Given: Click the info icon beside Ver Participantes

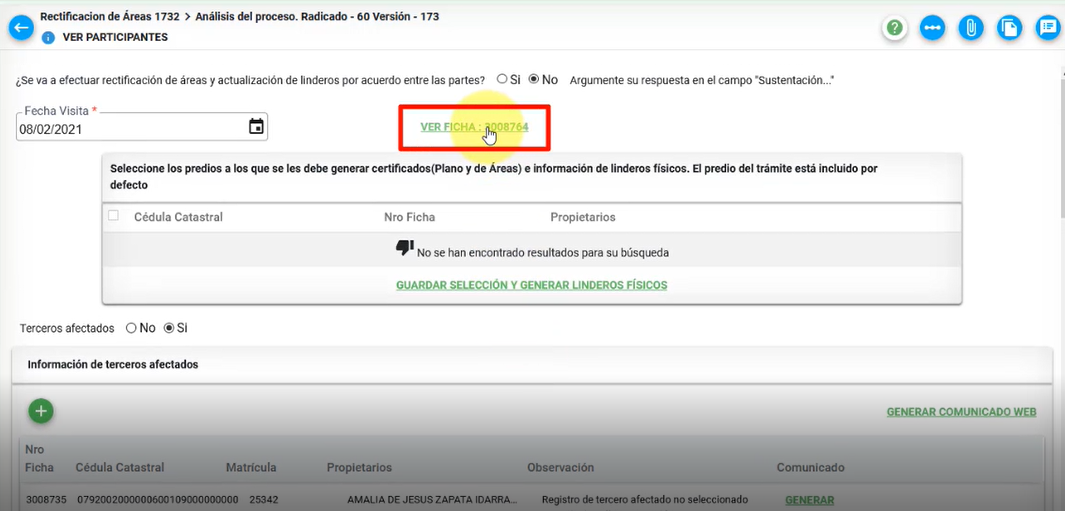Looking at the screenshot, I should (x=48, y=38).
